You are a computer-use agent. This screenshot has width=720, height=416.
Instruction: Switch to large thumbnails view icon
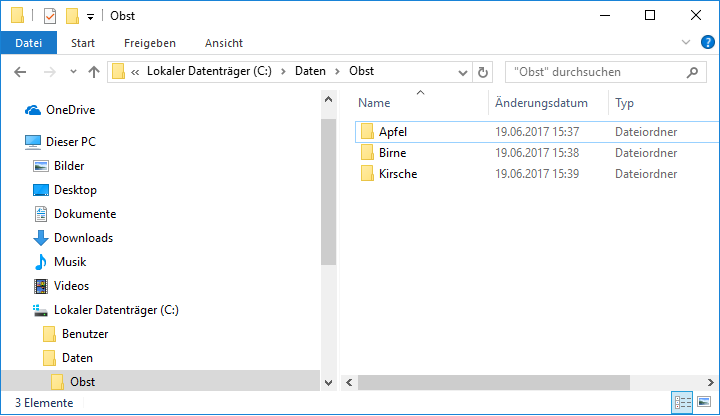pos(704,403)
